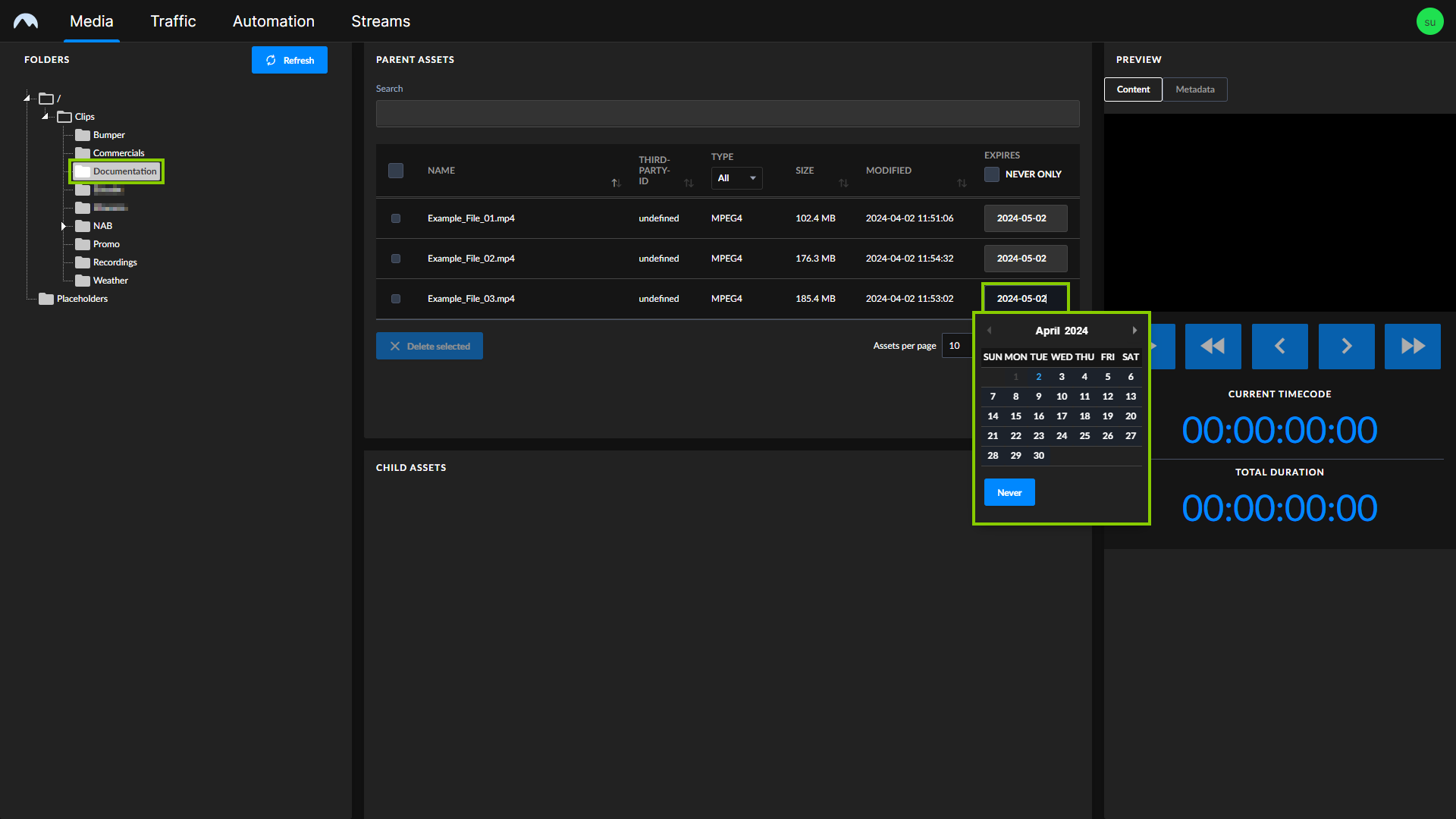Click the Never button in the calendar
1456x819 pixels.
[x=1009, y=492]
